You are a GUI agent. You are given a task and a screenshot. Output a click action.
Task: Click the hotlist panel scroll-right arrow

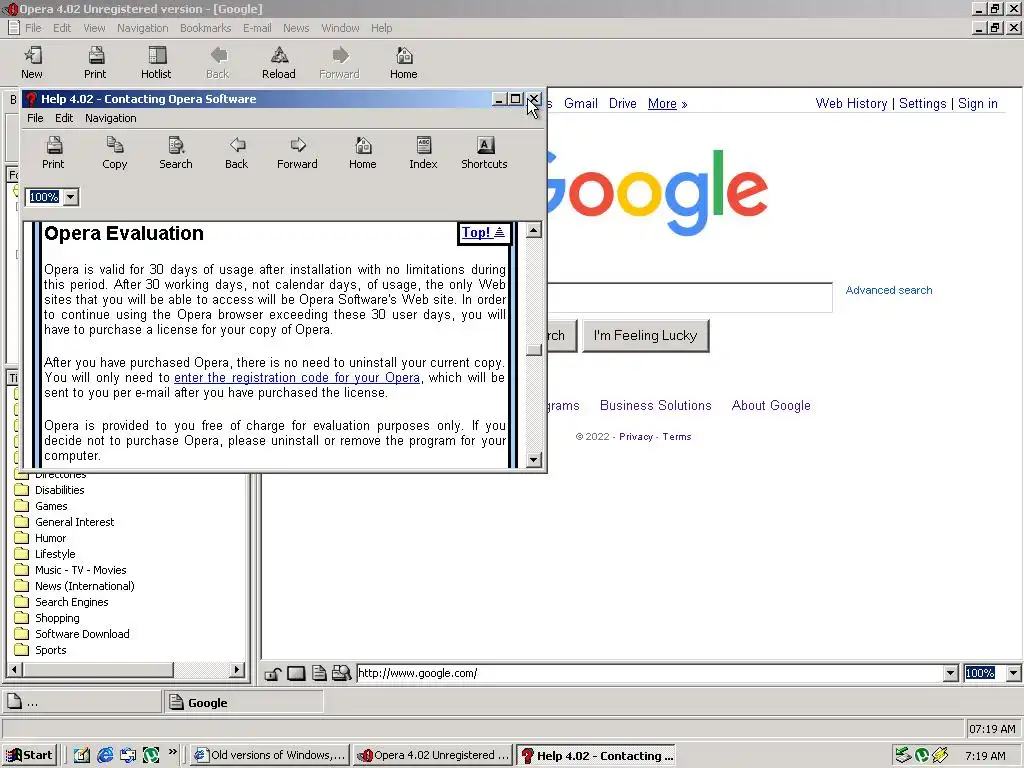(x=238, y=669)
